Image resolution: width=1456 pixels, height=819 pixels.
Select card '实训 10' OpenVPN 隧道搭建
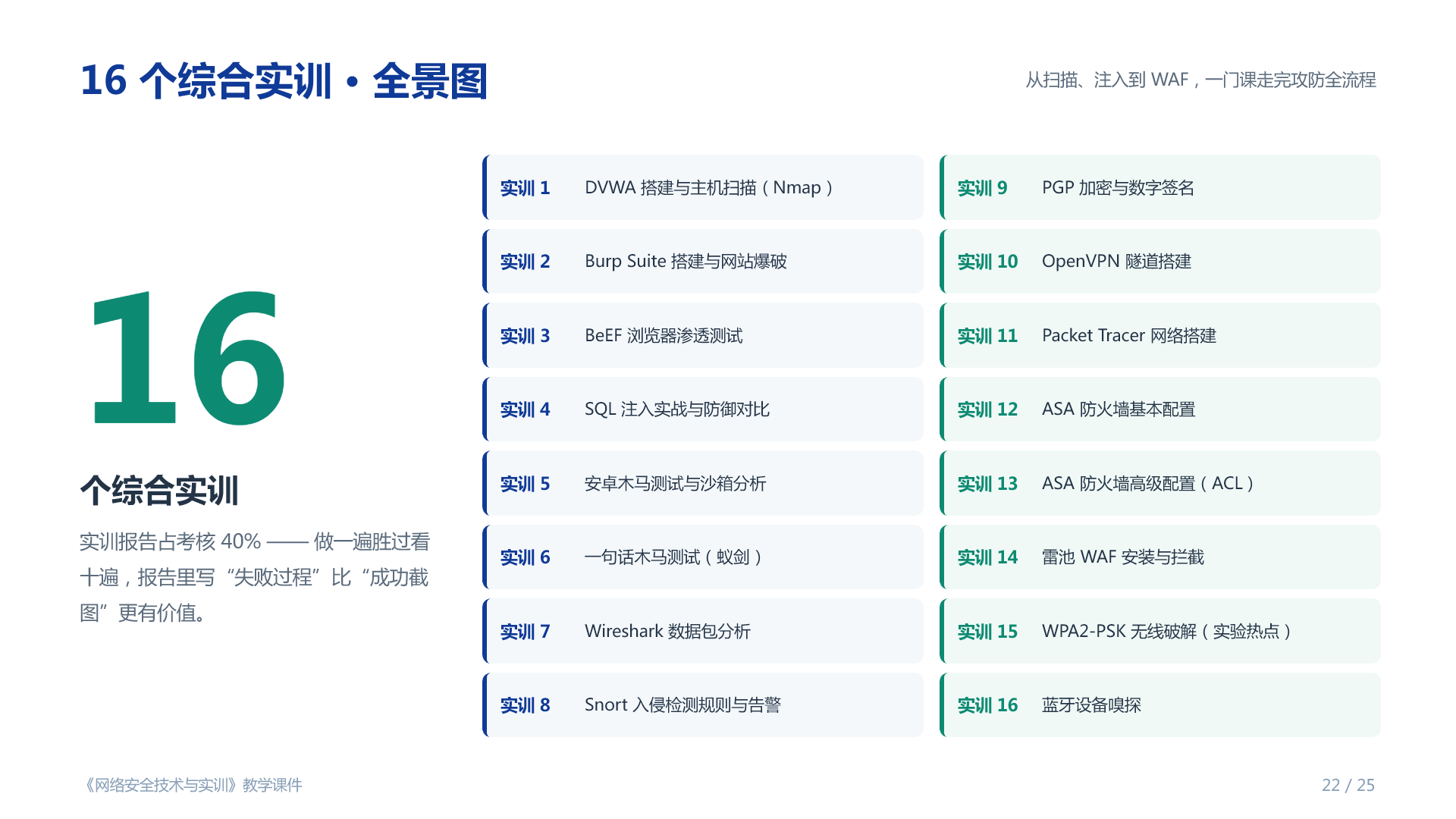(x=1160, y=261)
